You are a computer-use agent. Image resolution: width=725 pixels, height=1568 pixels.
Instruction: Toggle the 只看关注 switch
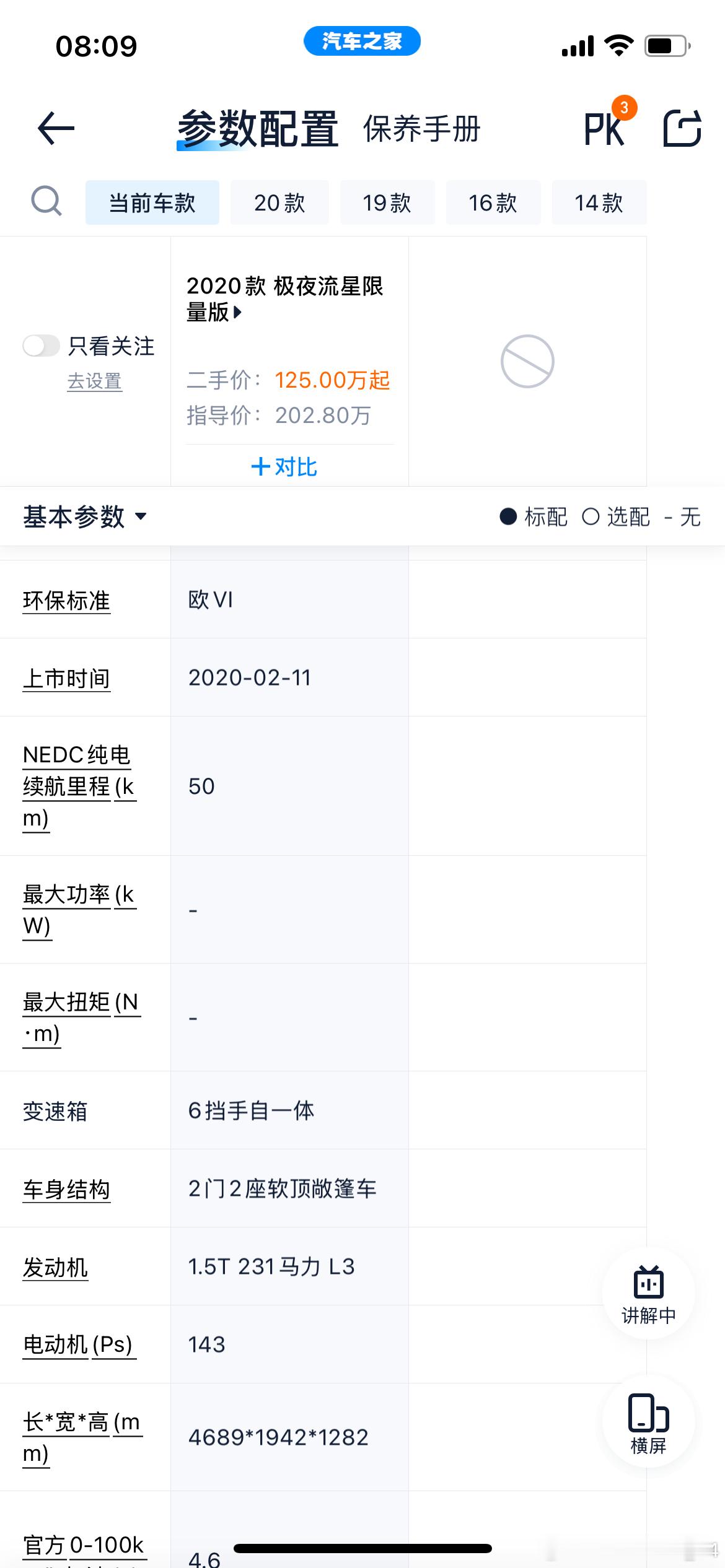[41, 346]
